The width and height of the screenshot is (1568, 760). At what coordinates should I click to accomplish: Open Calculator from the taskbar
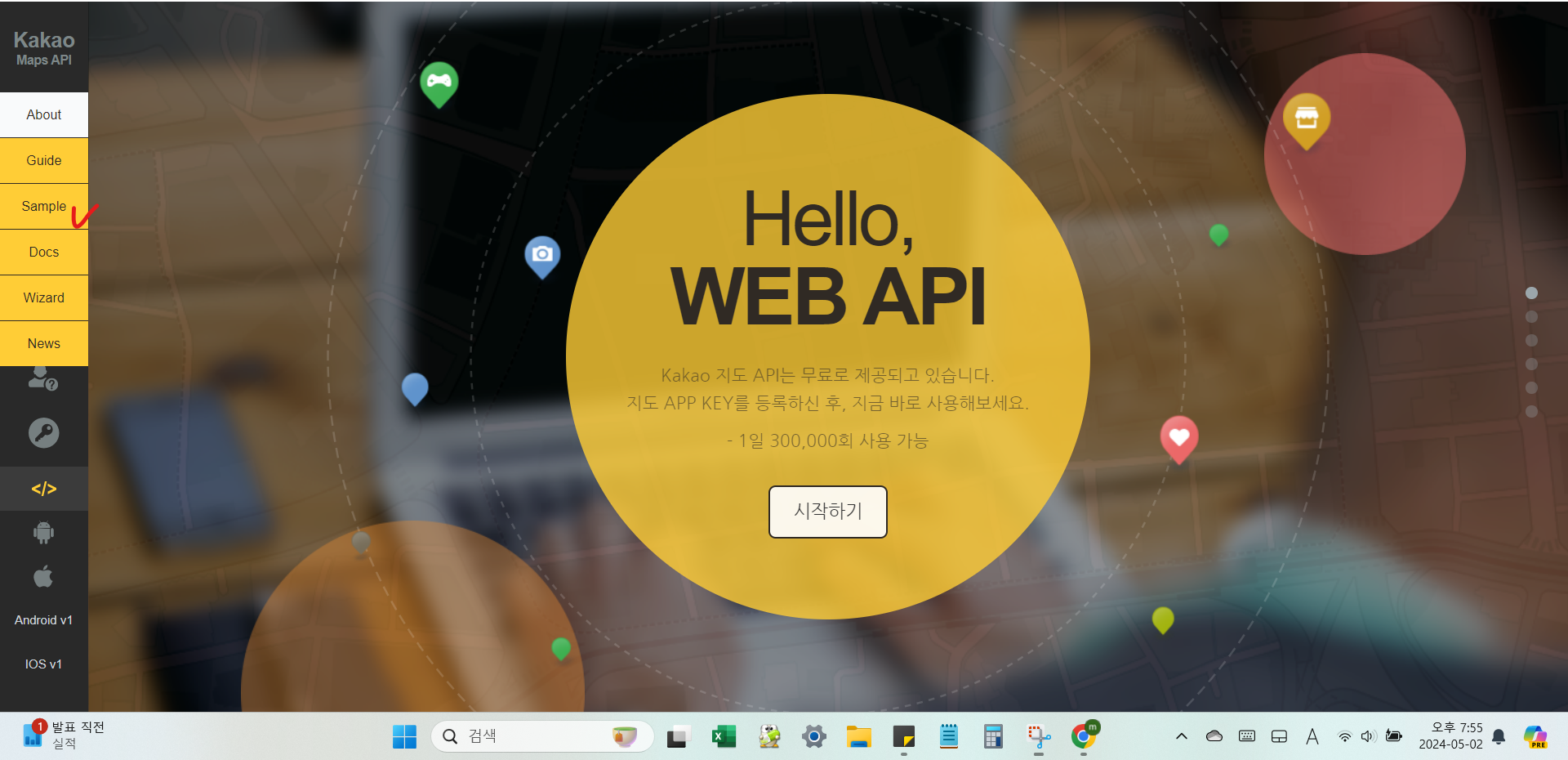(993, 737)
